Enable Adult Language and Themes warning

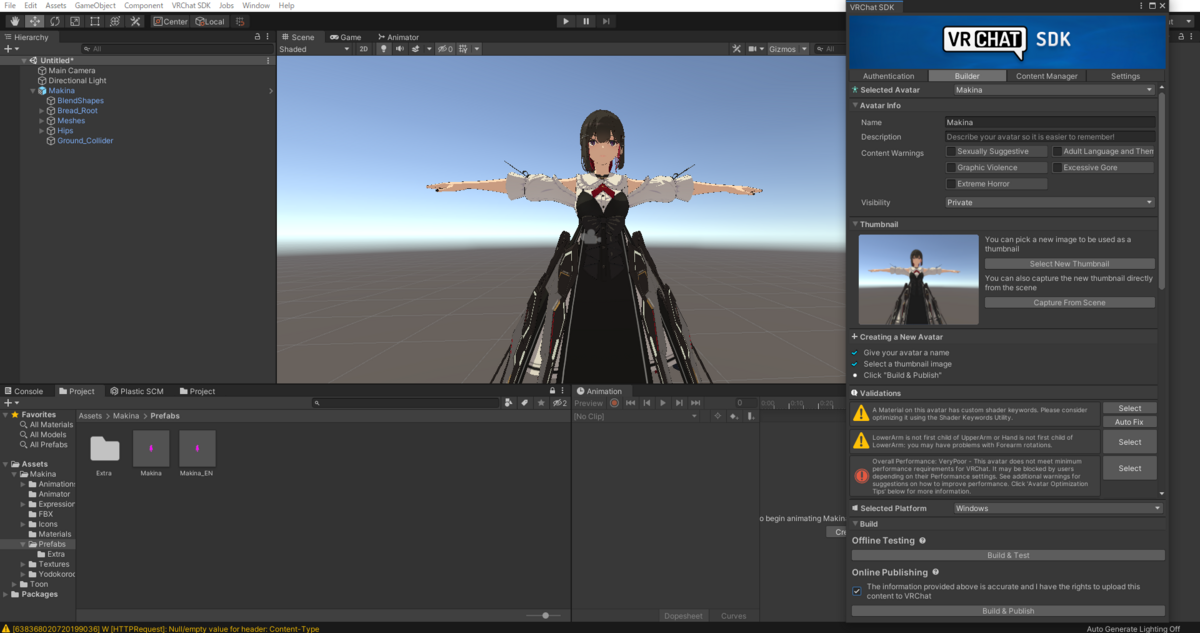tap(1057, 152)
